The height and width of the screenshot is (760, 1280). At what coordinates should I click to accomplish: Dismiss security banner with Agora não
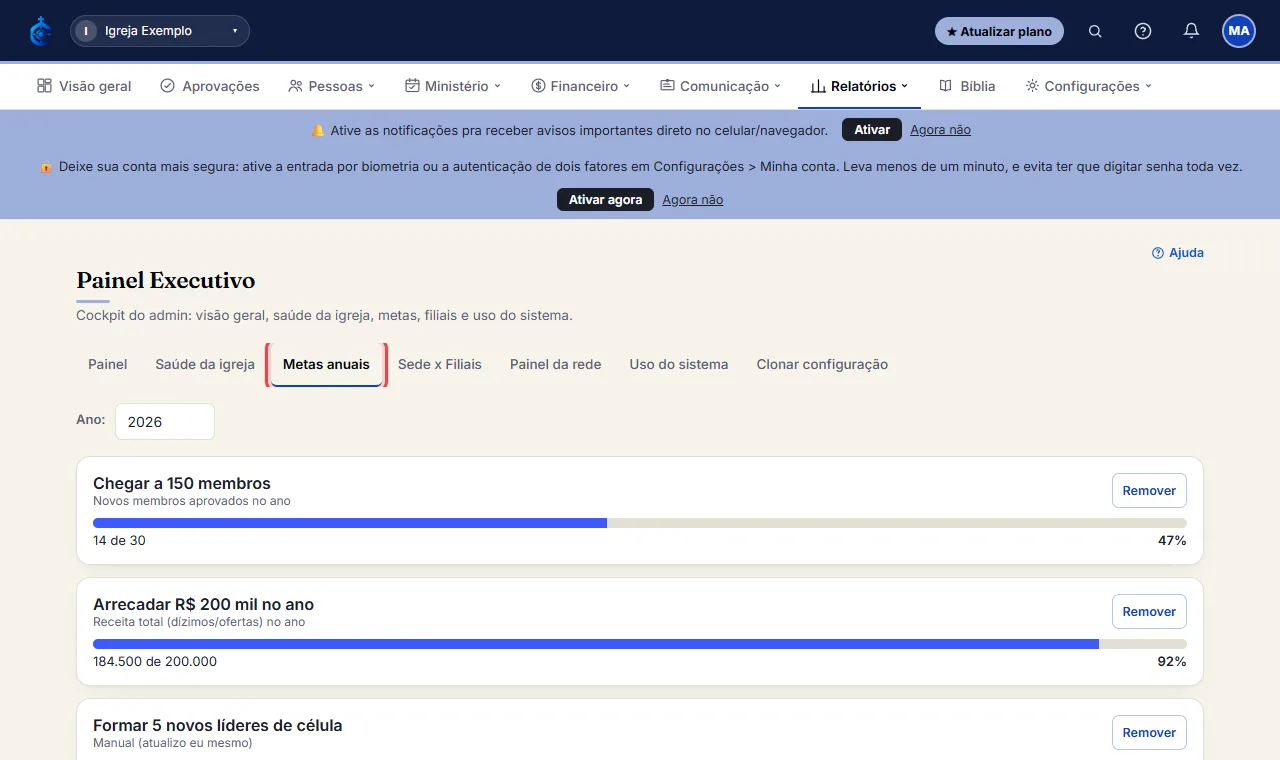pos(692,200)
